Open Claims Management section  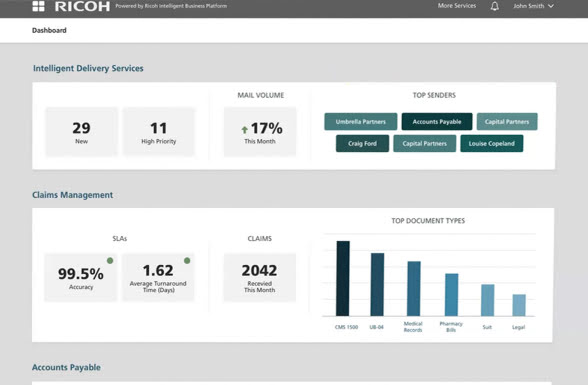pyautogui.click(x=72, y=195)
